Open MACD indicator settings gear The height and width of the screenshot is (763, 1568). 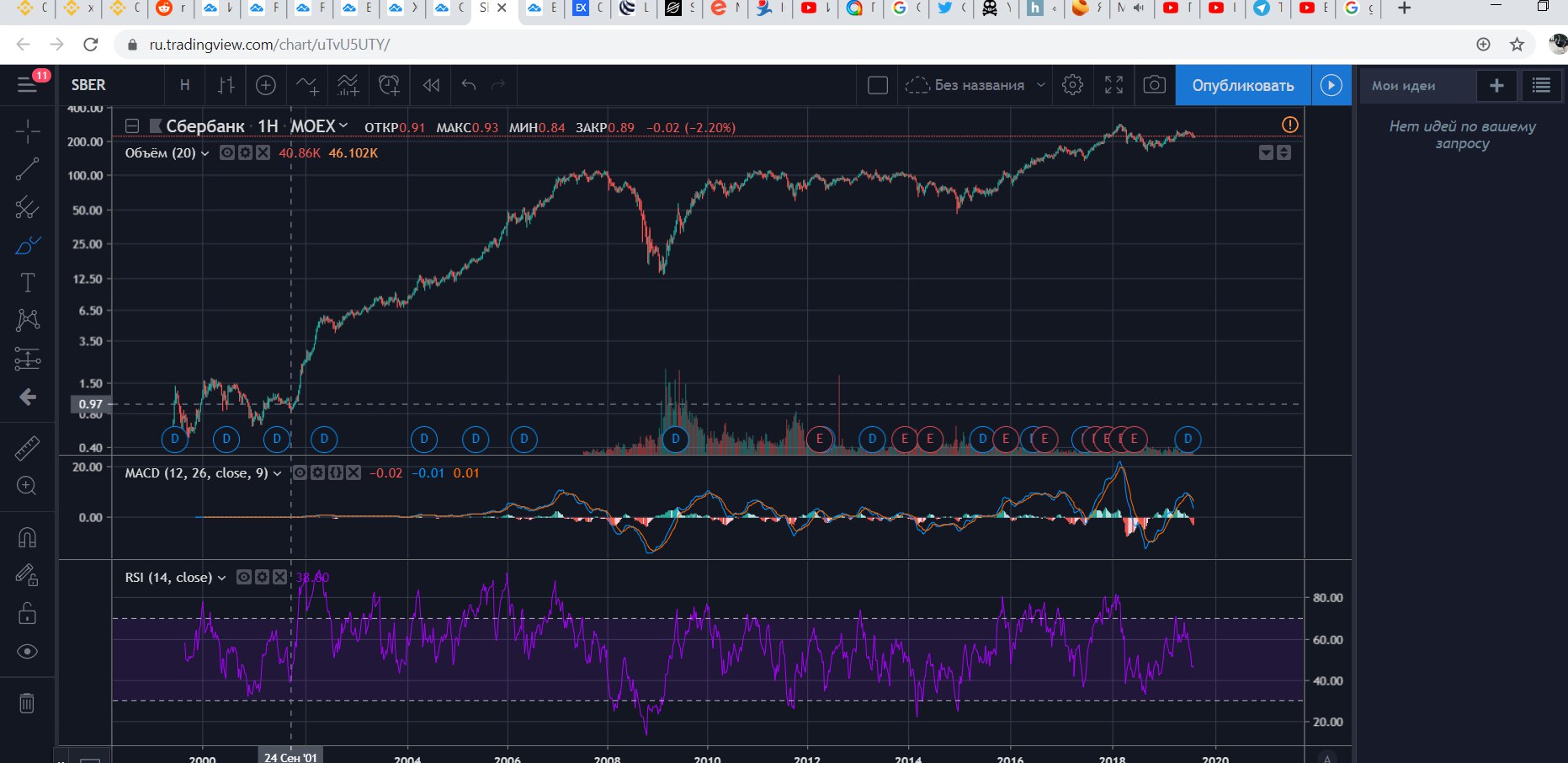coord(317,472)
